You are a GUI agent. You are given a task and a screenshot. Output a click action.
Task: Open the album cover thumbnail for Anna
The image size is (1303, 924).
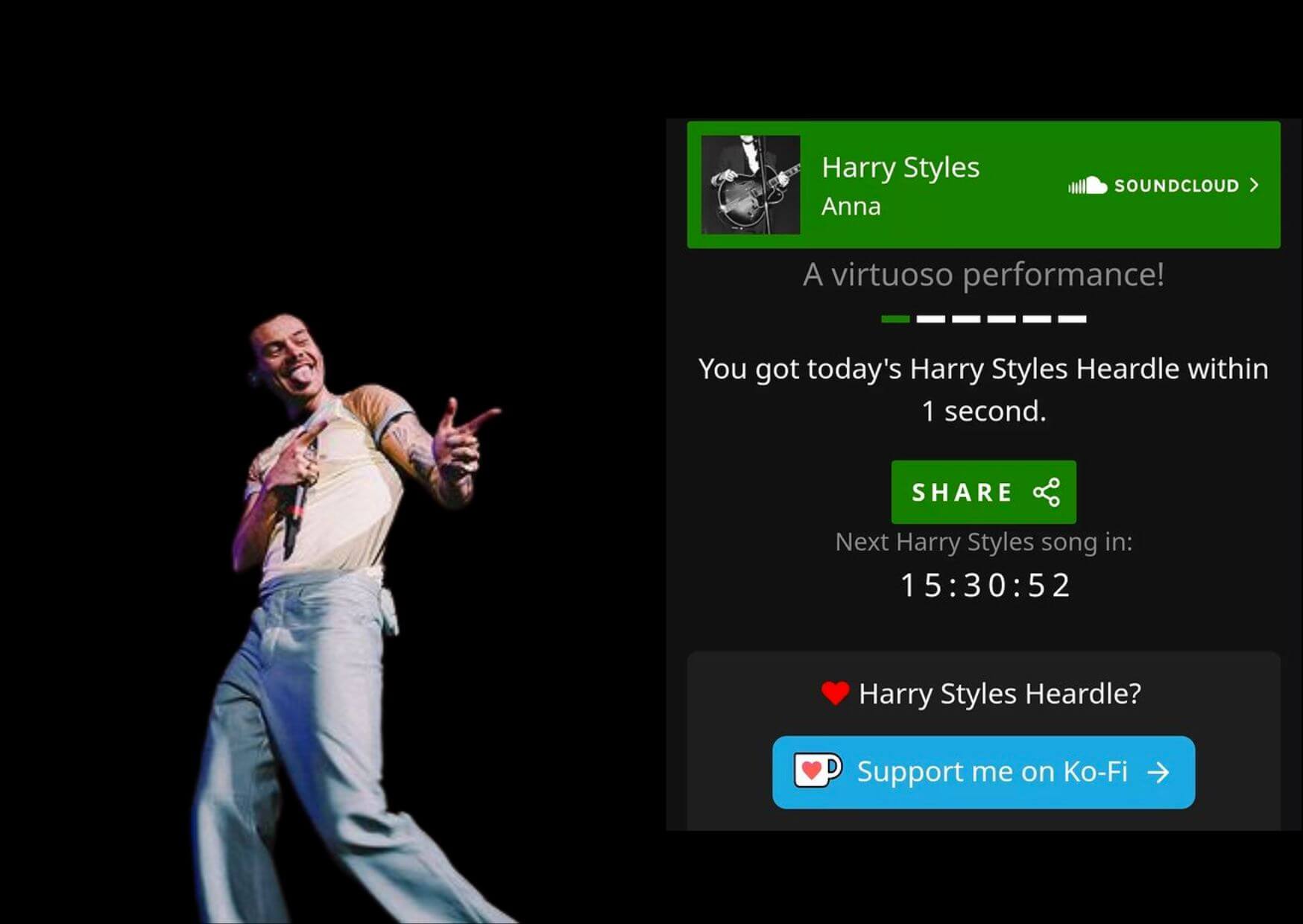tap(751, 185)
